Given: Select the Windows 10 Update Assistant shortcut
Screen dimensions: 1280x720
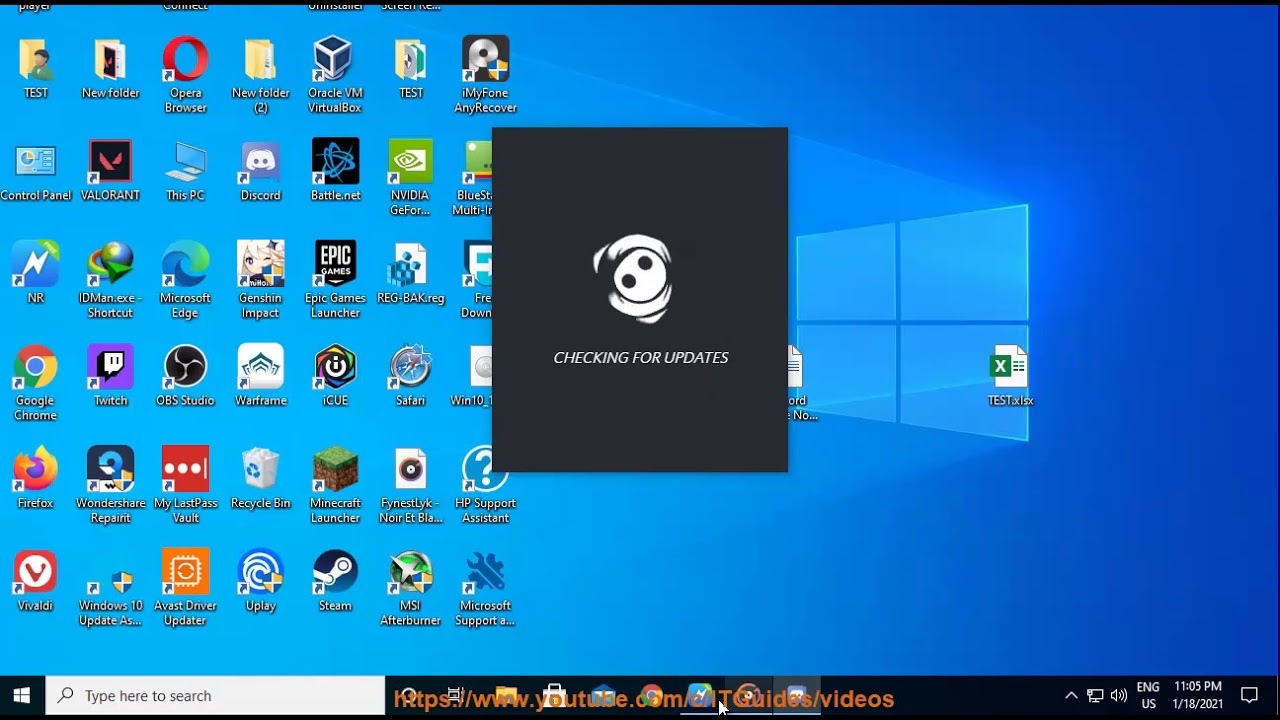Looking at the screenshot, I should [110, 588].
